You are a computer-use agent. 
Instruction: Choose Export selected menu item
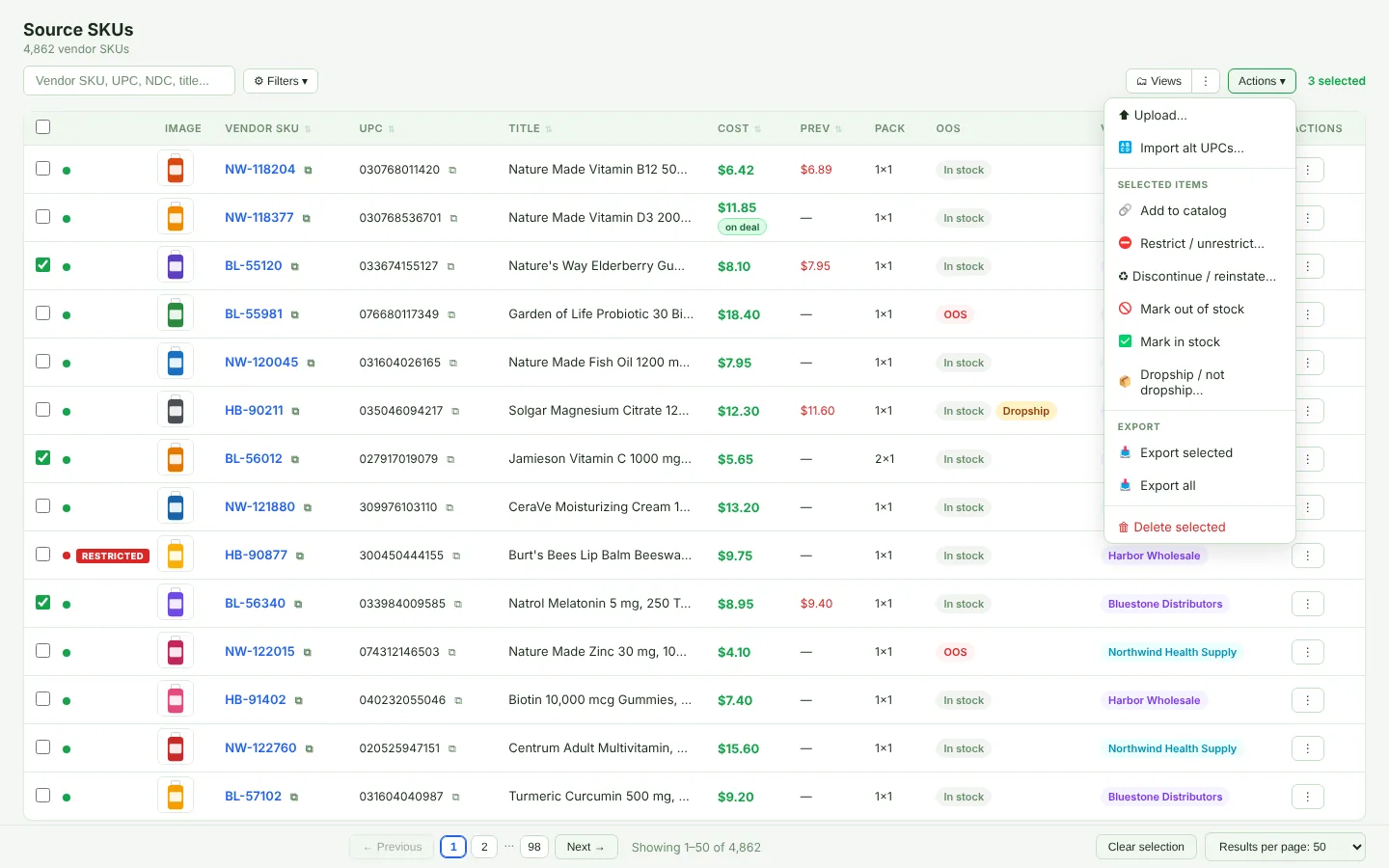pyautogui.click(x=1200, y=453)
